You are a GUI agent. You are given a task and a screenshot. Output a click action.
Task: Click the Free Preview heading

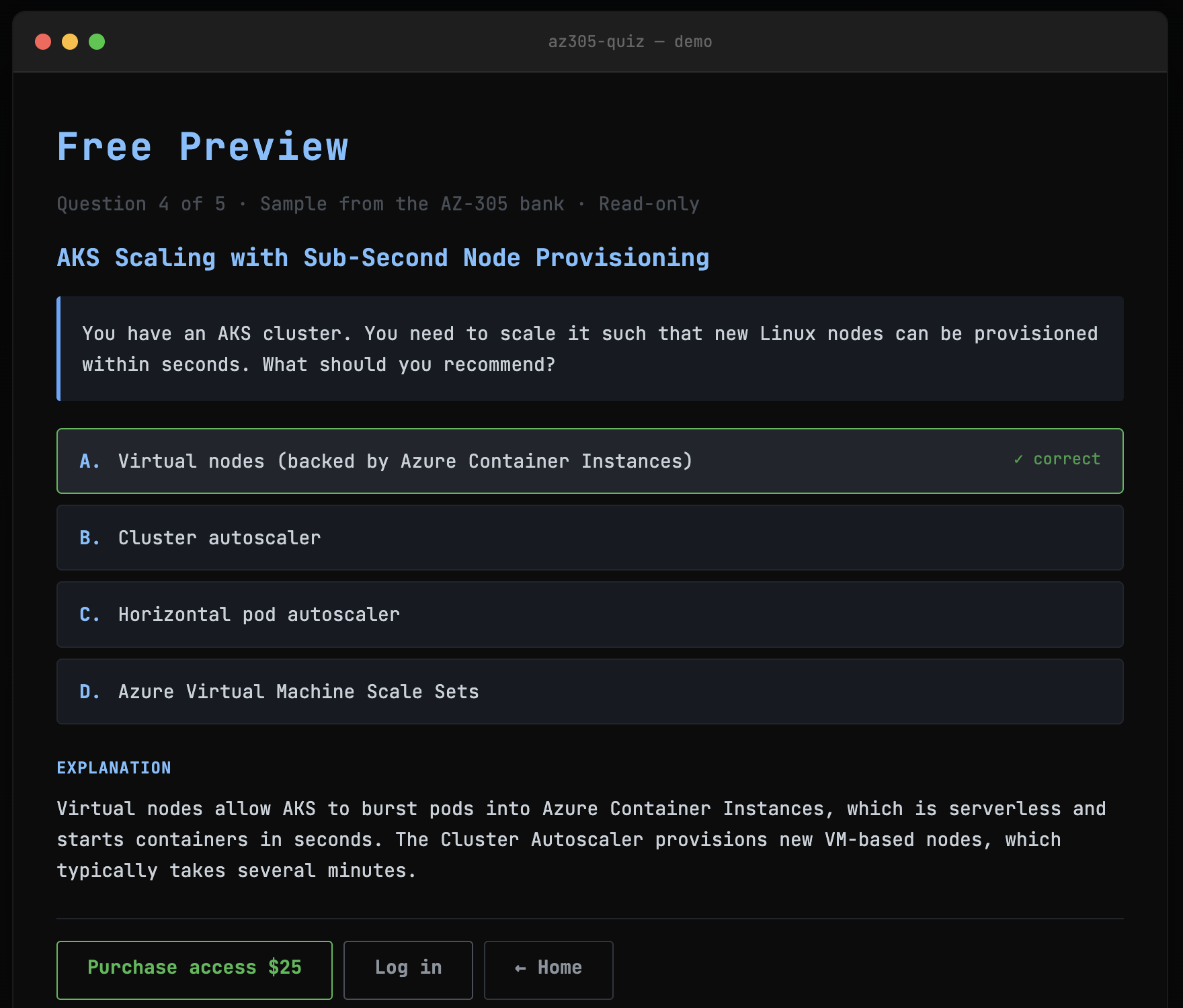tap(202, 146)
